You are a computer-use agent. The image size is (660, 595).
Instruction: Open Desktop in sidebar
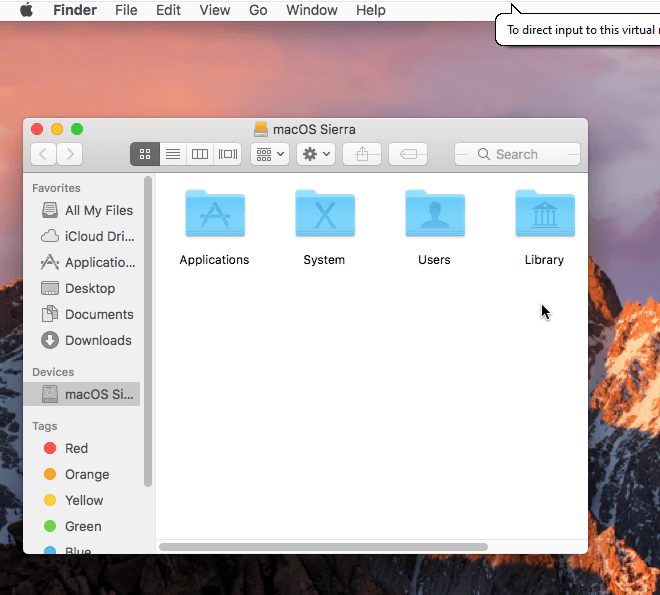tap(82, 288)
